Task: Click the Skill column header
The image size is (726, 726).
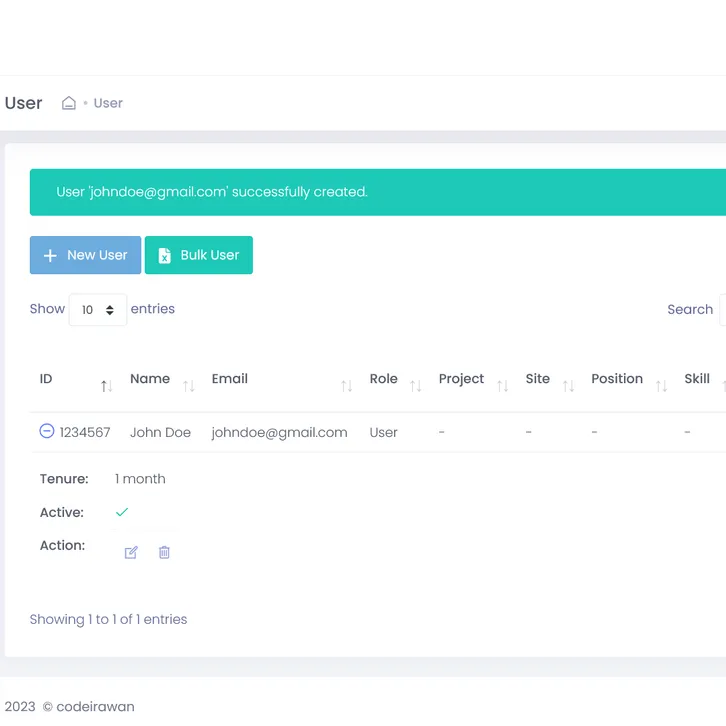Action: tap(697, 379)
